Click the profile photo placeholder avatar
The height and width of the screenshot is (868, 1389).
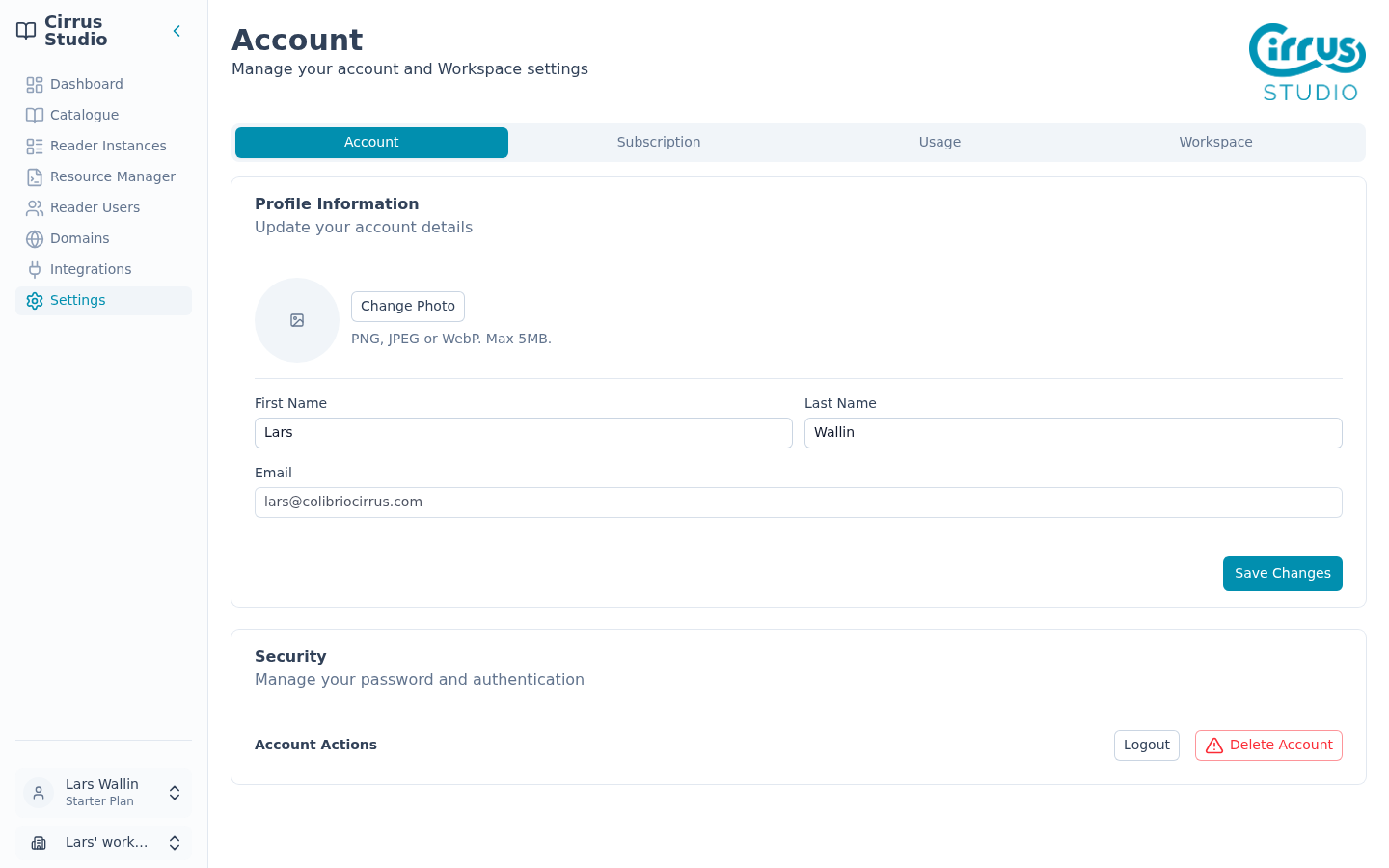coord(297,320)
